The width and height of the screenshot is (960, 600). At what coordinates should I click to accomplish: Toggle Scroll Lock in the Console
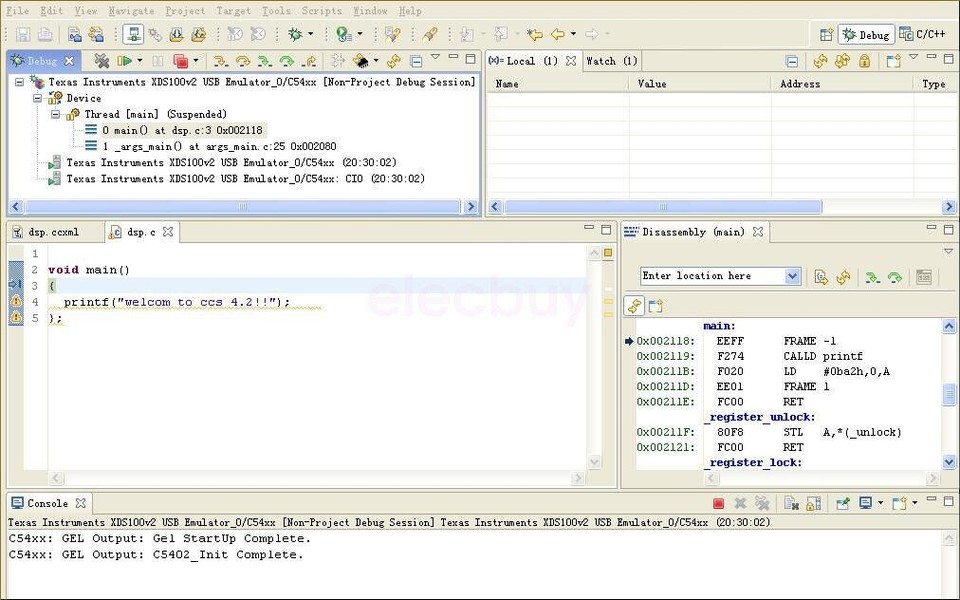click(811, 503)
